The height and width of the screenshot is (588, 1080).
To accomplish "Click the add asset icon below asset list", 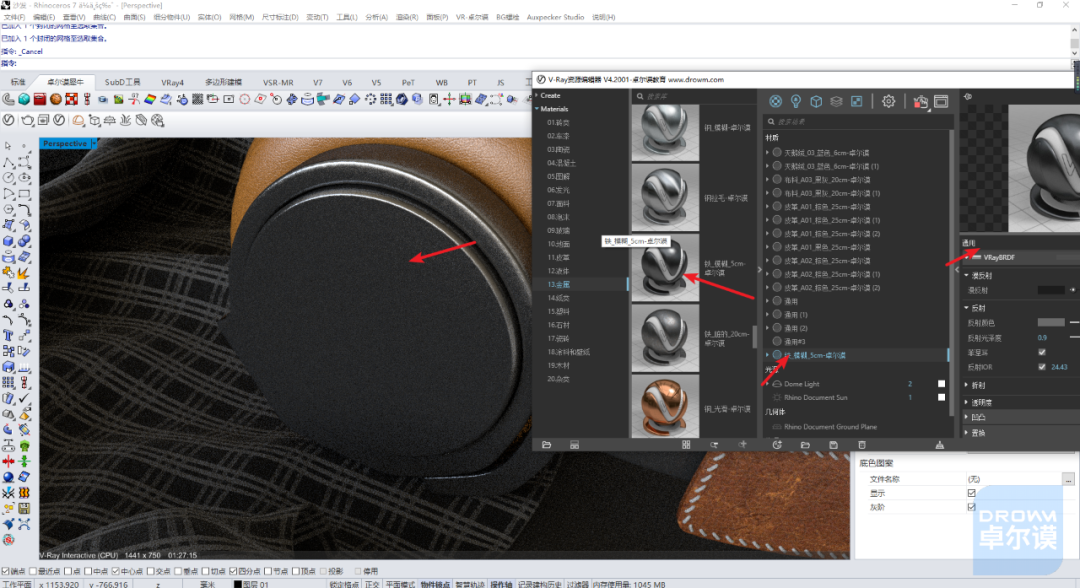I will pos(777,445).
